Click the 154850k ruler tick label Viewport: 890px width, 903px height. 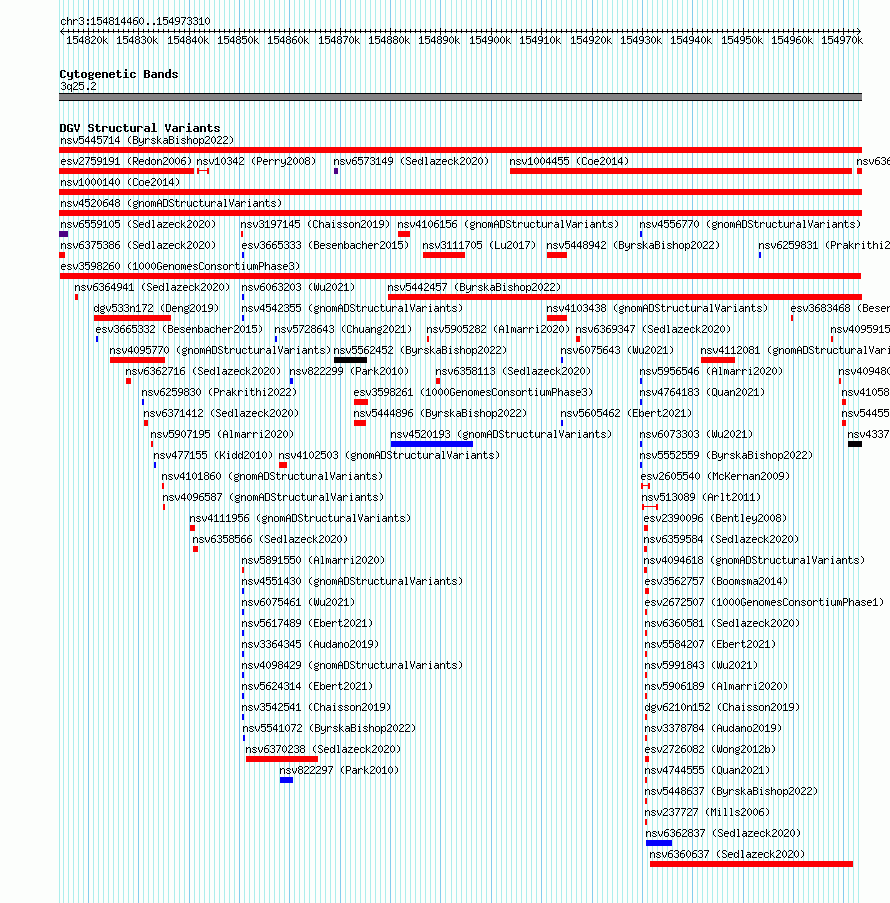[238, 40]
